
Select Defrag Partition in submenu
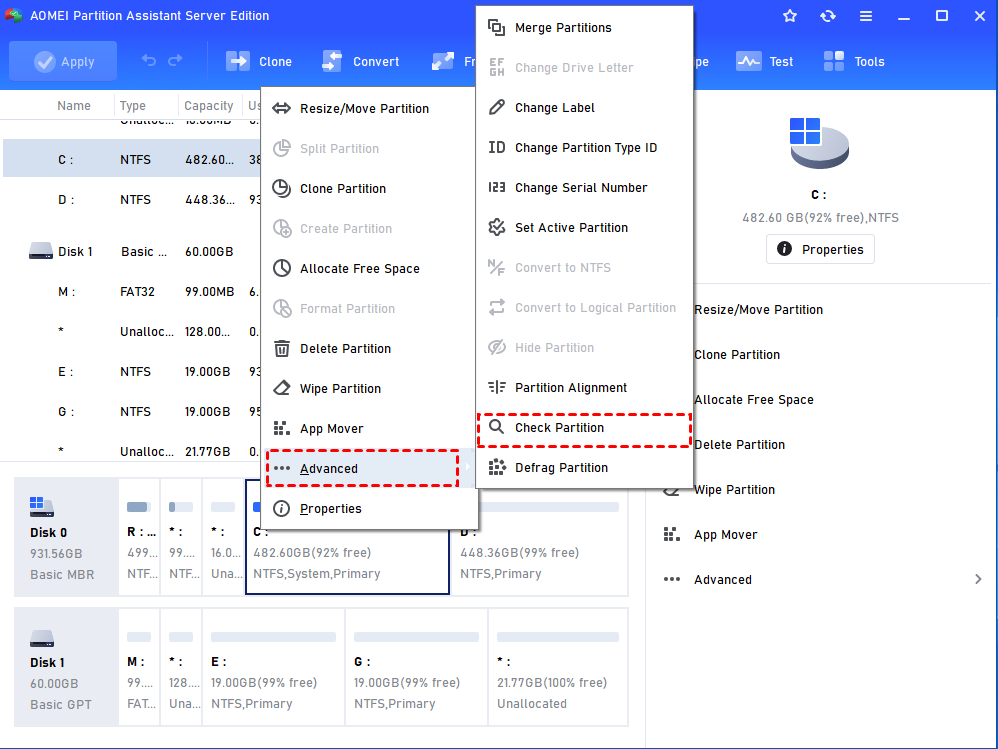pyautogui.click(x=584, y=468)
